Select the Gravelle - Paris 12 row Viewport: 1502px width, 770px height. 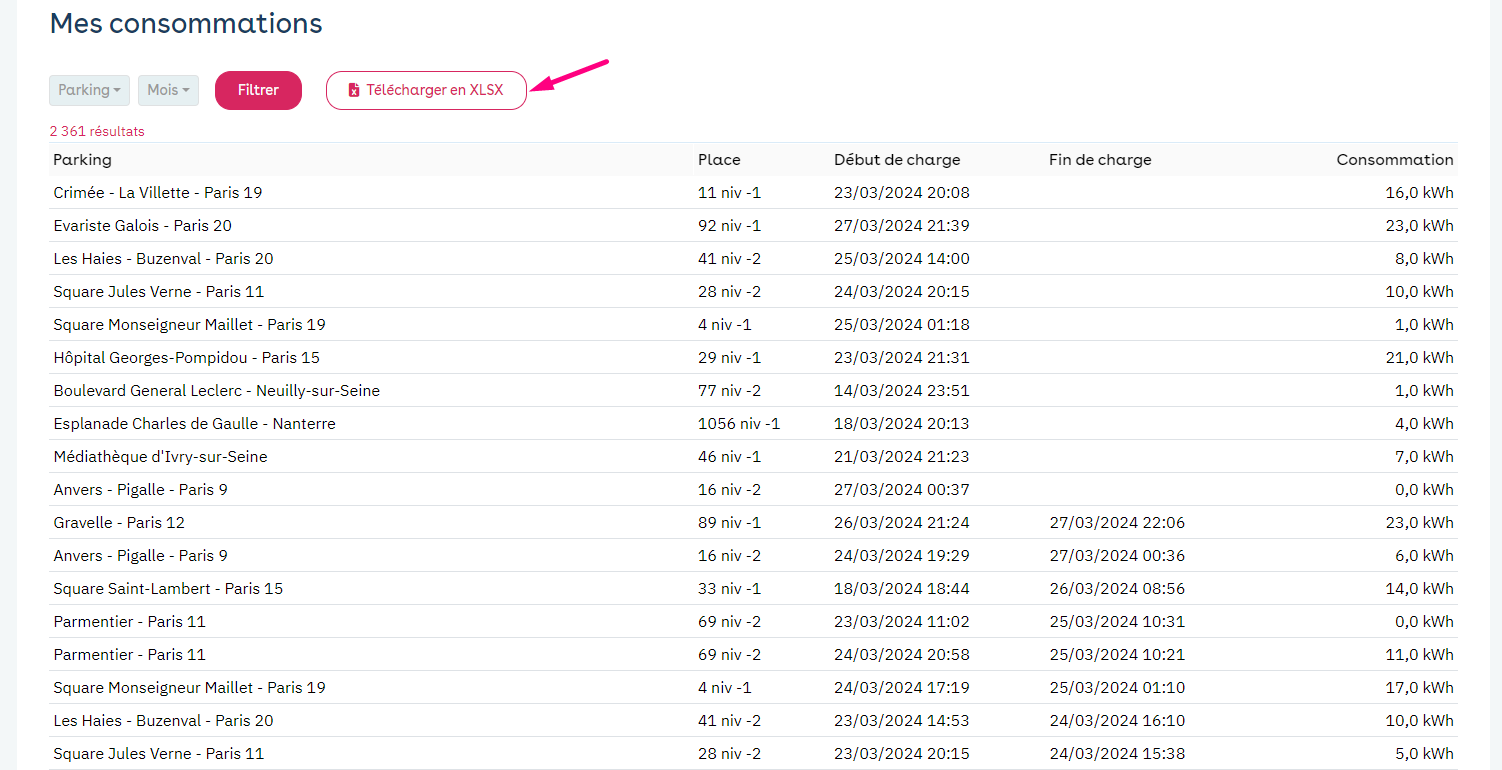coord(119,523)
